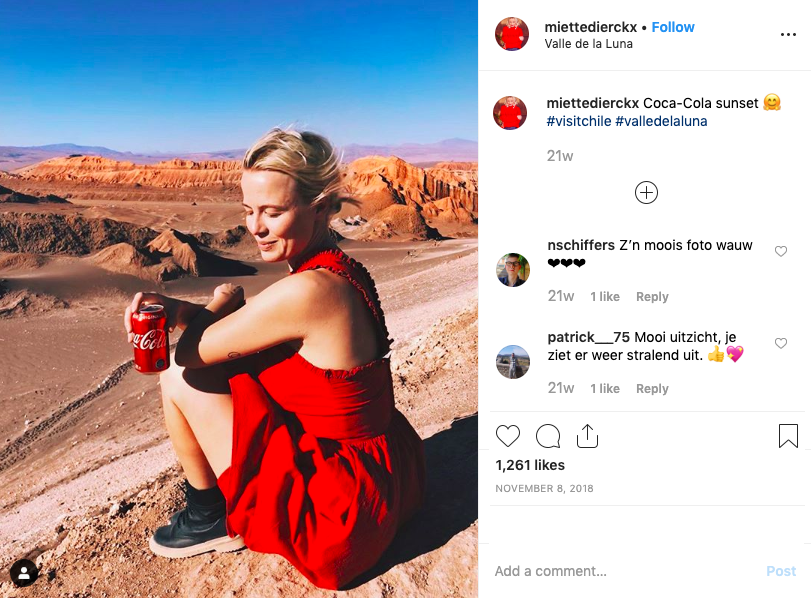The height and width of the screenshot is (598, 811).
Task: Open the three-dot more options menu
Action: coord(788,34)
